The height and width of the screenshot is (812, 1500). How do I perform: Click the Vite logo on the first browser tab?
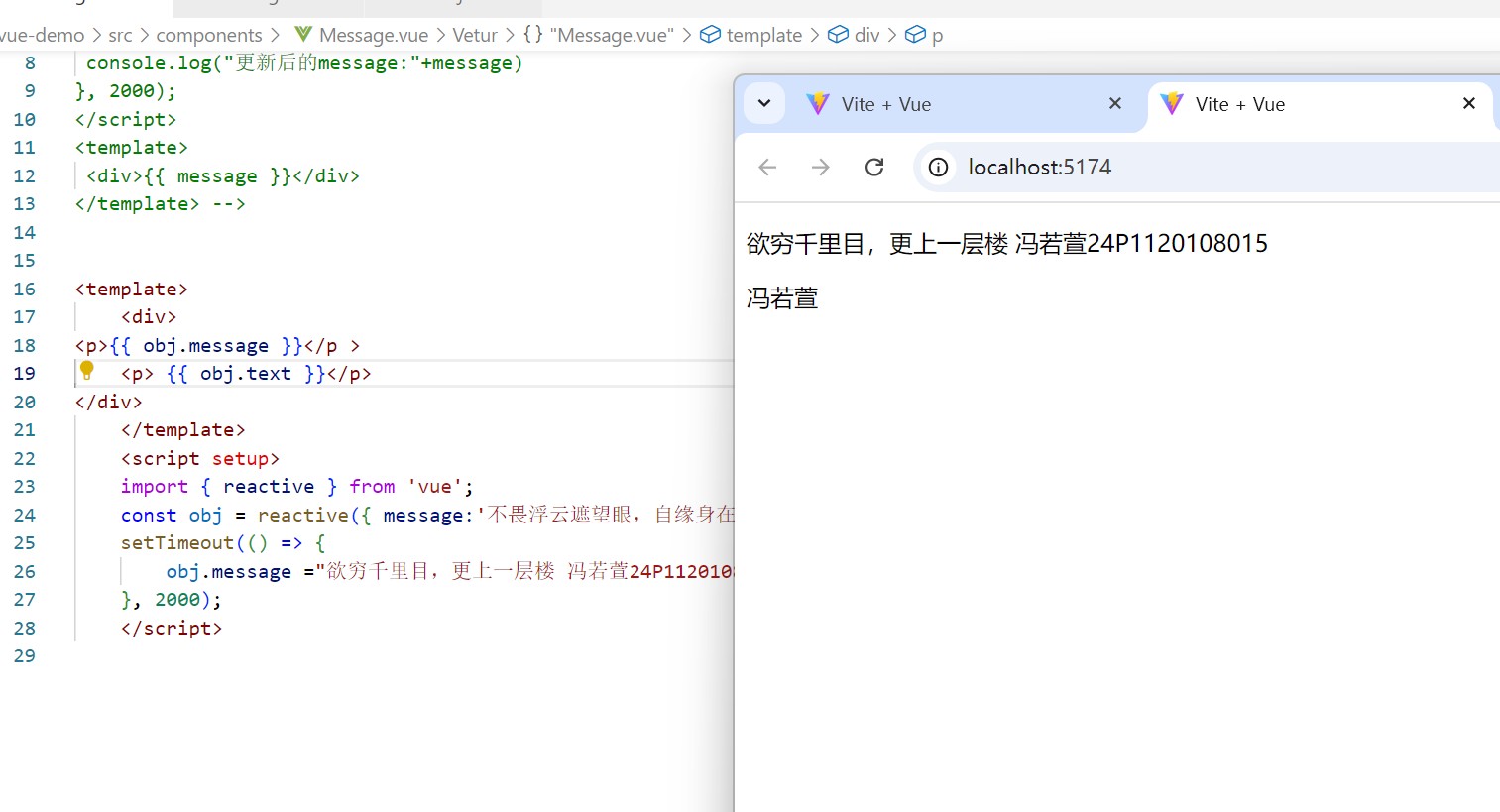[818, 104]
